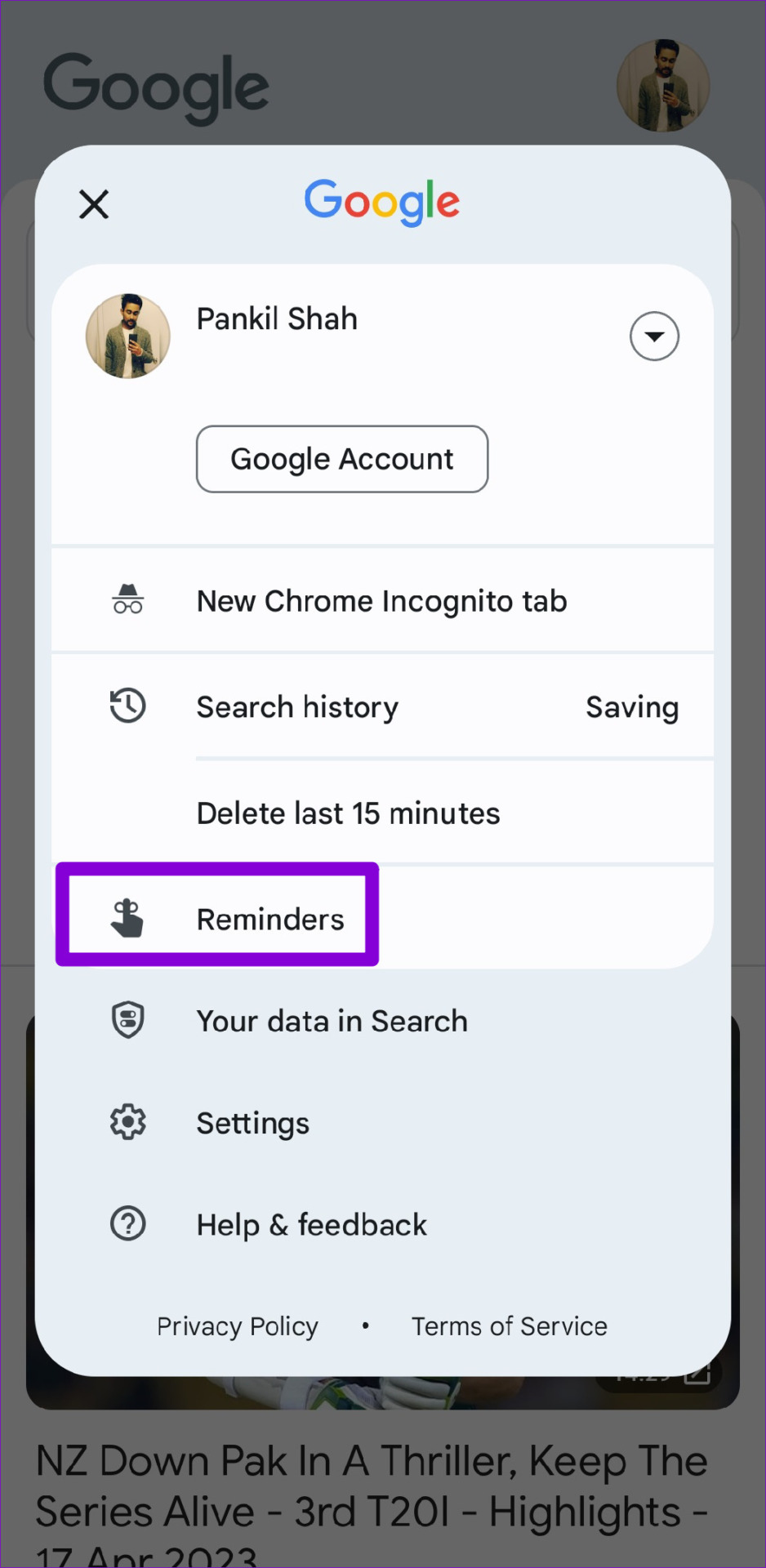
Task: Open the Privacy Policy link
Action: [238, 1326]
